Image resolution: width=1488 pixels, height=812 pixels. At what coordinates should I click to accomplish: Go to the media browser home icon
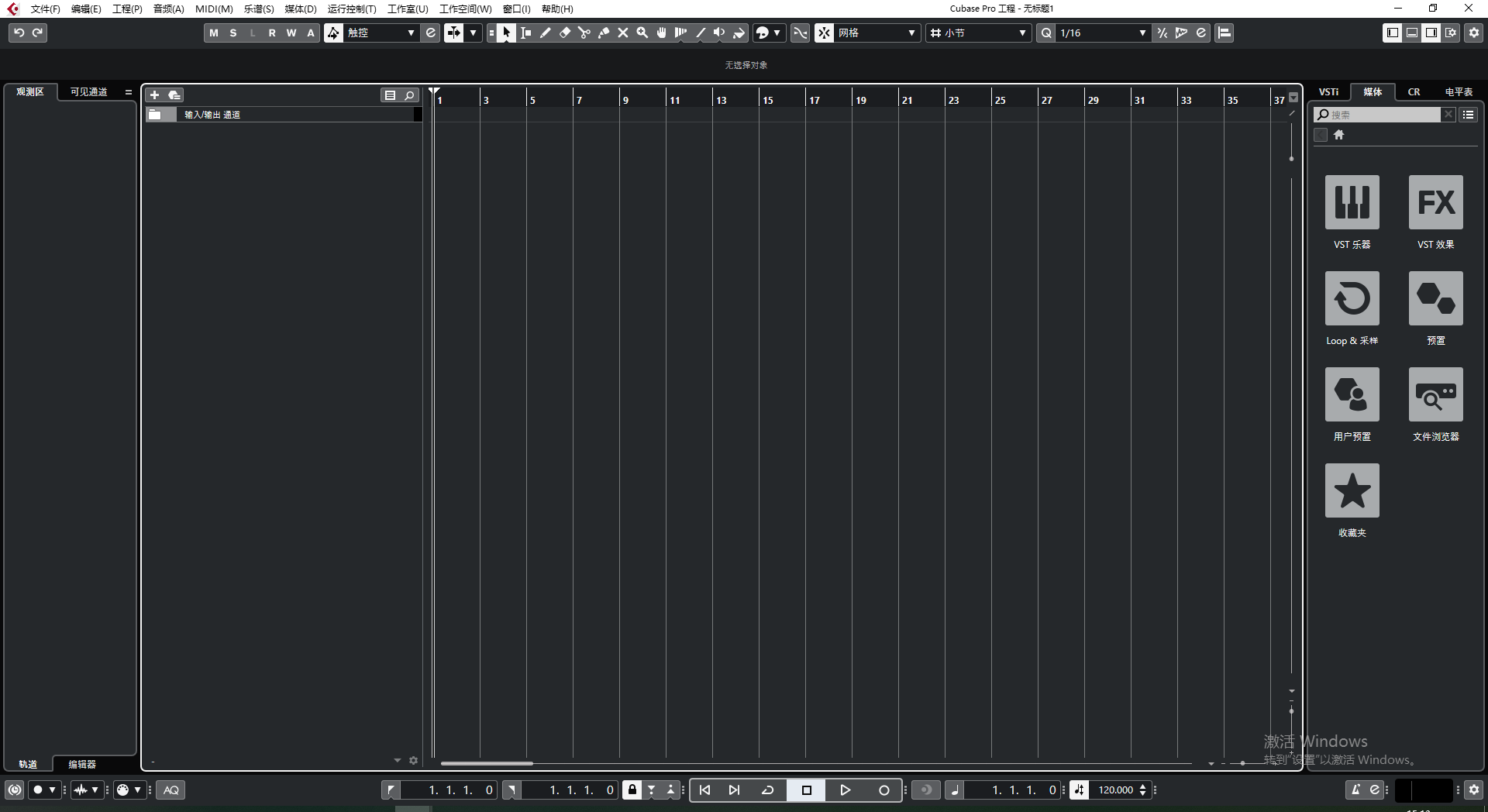pos(1338,135)
